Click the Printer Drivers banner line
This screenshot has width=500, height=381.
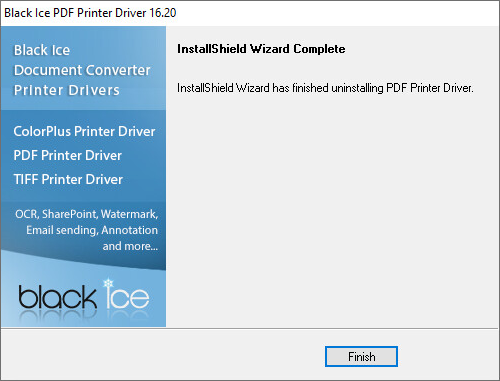67,90
